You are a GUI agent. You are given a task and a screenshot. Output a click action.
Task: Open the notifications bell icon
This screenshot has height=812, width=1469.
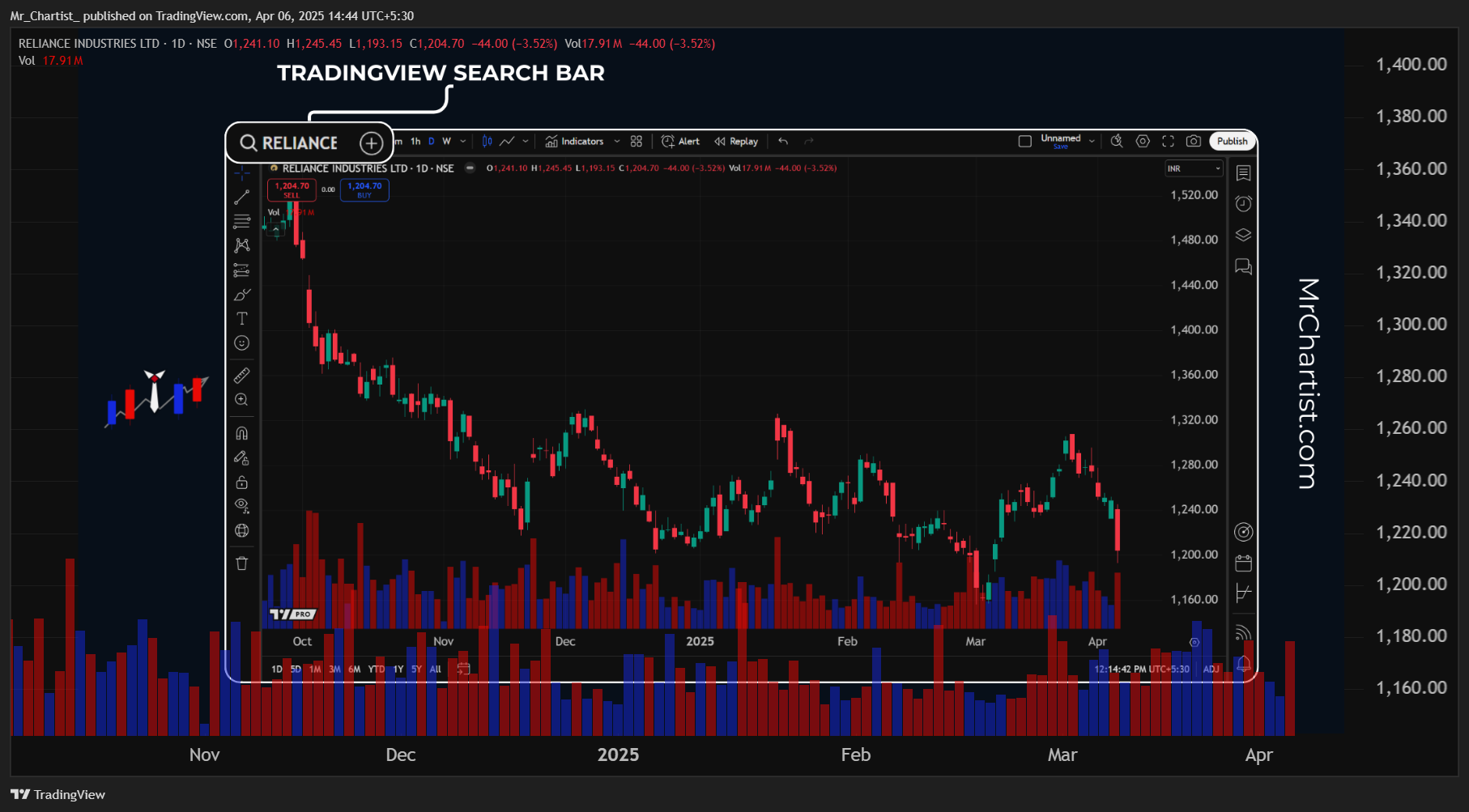pos(1243,665)
